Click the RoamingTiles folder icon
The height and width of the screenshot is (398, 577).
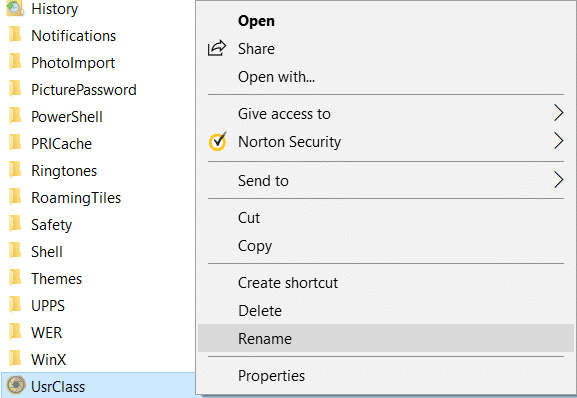[x=15, y=197]
